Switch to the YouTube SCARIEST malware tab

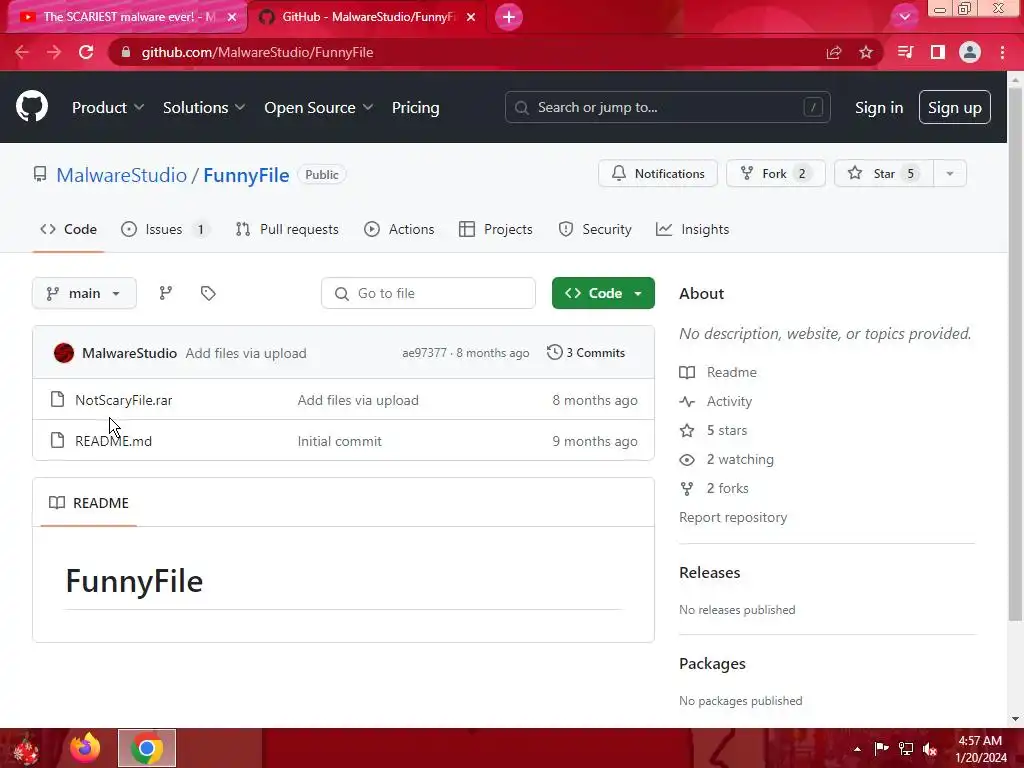tap(128, 17)
